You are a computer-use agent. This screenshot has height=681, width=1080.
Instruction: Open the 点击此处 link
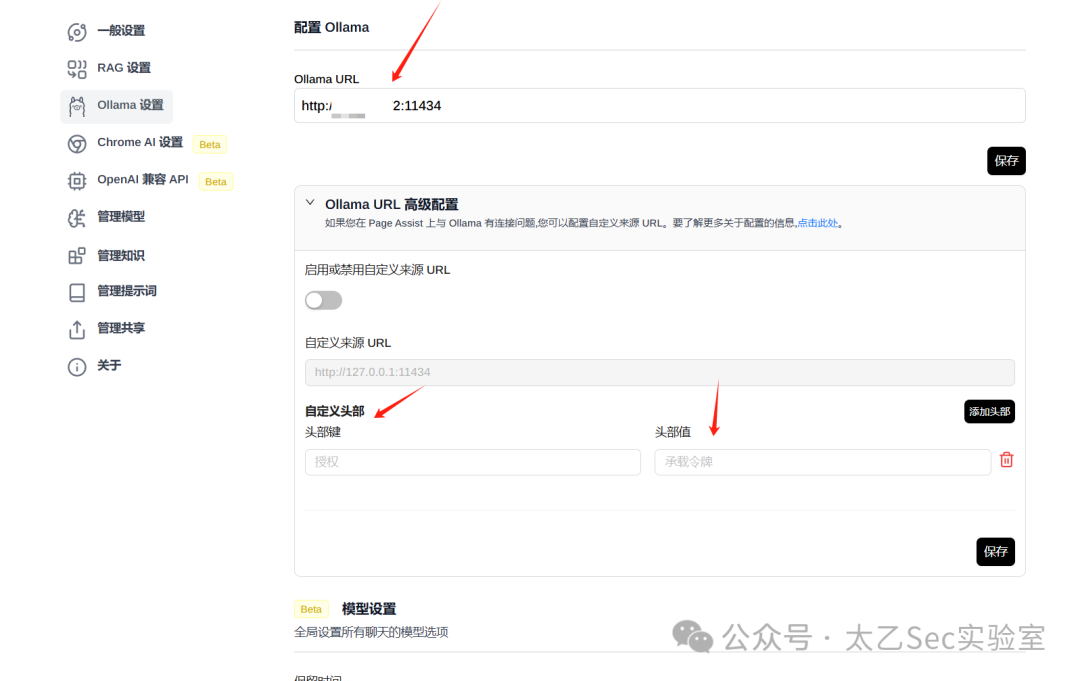(x=818, y=223)
